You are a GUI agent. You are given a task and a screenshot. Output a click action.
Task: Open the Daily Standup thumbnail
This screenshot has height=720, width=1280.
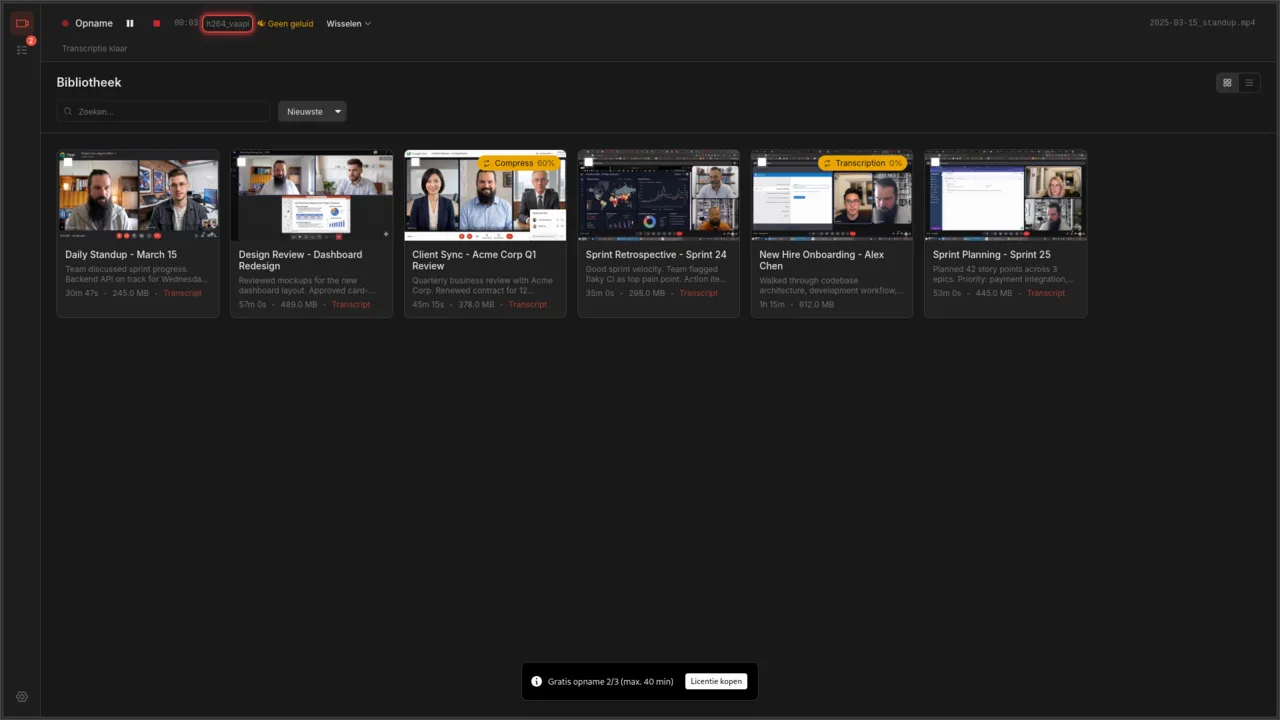pos(138,196)
